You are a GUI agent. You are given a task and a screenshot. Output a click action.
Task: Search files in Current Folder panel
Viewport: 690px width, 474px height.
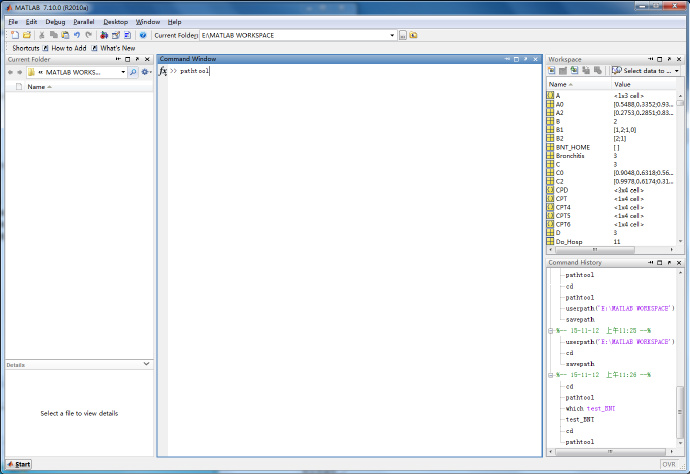[x=133, y=72]
